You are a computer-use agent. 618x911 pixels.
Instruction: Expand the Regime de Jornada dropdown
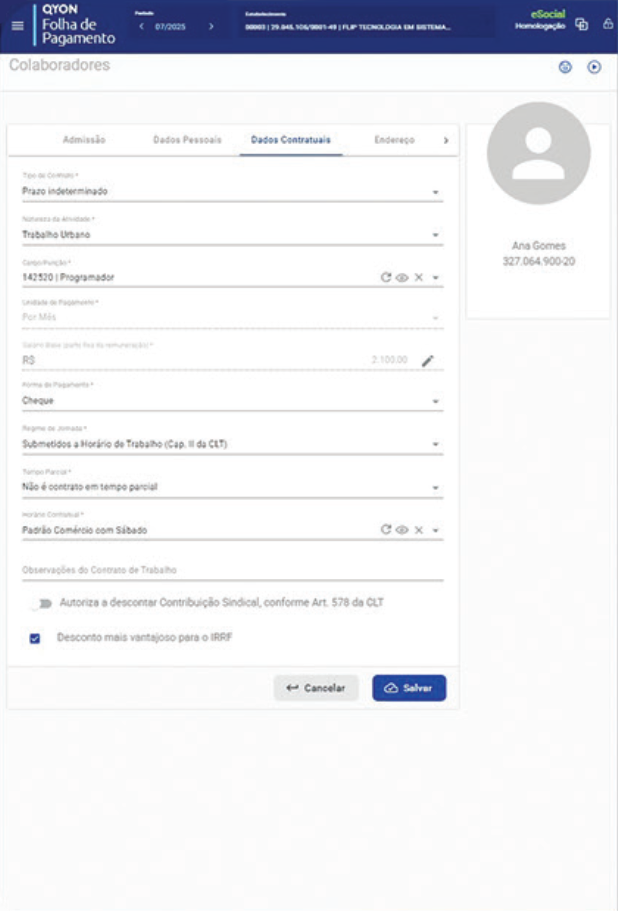pyautogui.click(x=436, y=444)
